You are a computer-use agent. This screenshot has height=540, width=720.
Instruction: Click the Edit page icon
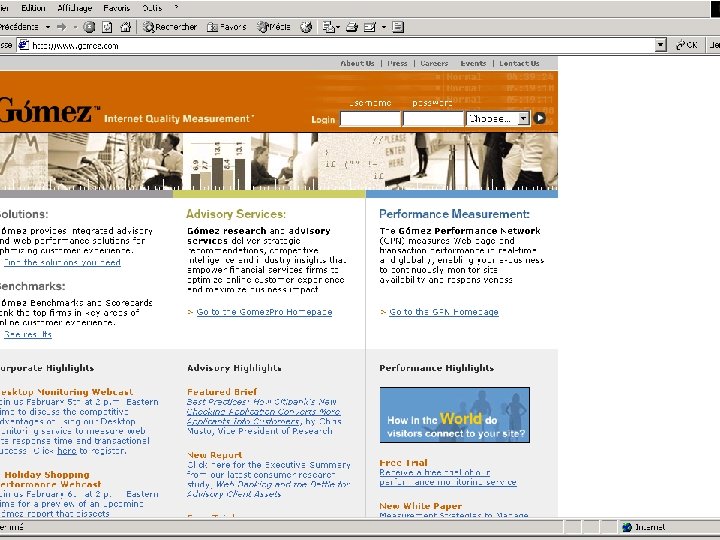click(370, 27)
